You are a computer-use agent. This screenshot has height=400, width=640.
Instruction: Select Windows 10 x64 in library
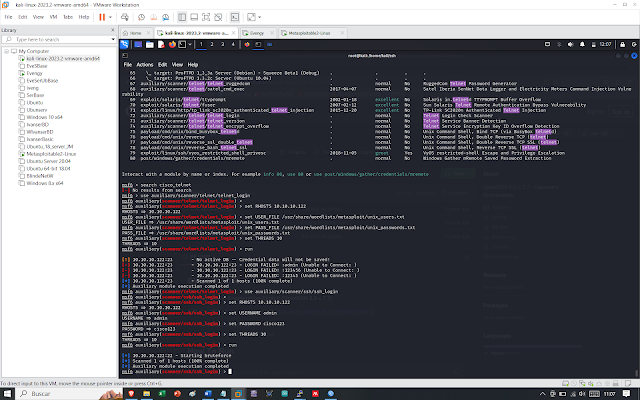coord(44,117)
